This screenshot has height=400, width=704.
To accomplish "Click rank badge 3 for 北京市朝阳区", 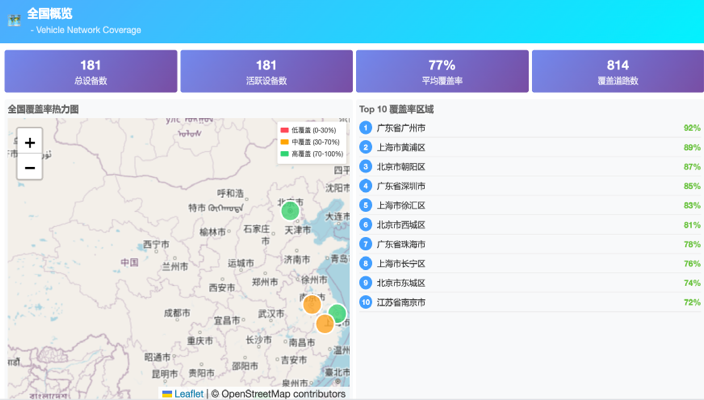I will [365, 167].
